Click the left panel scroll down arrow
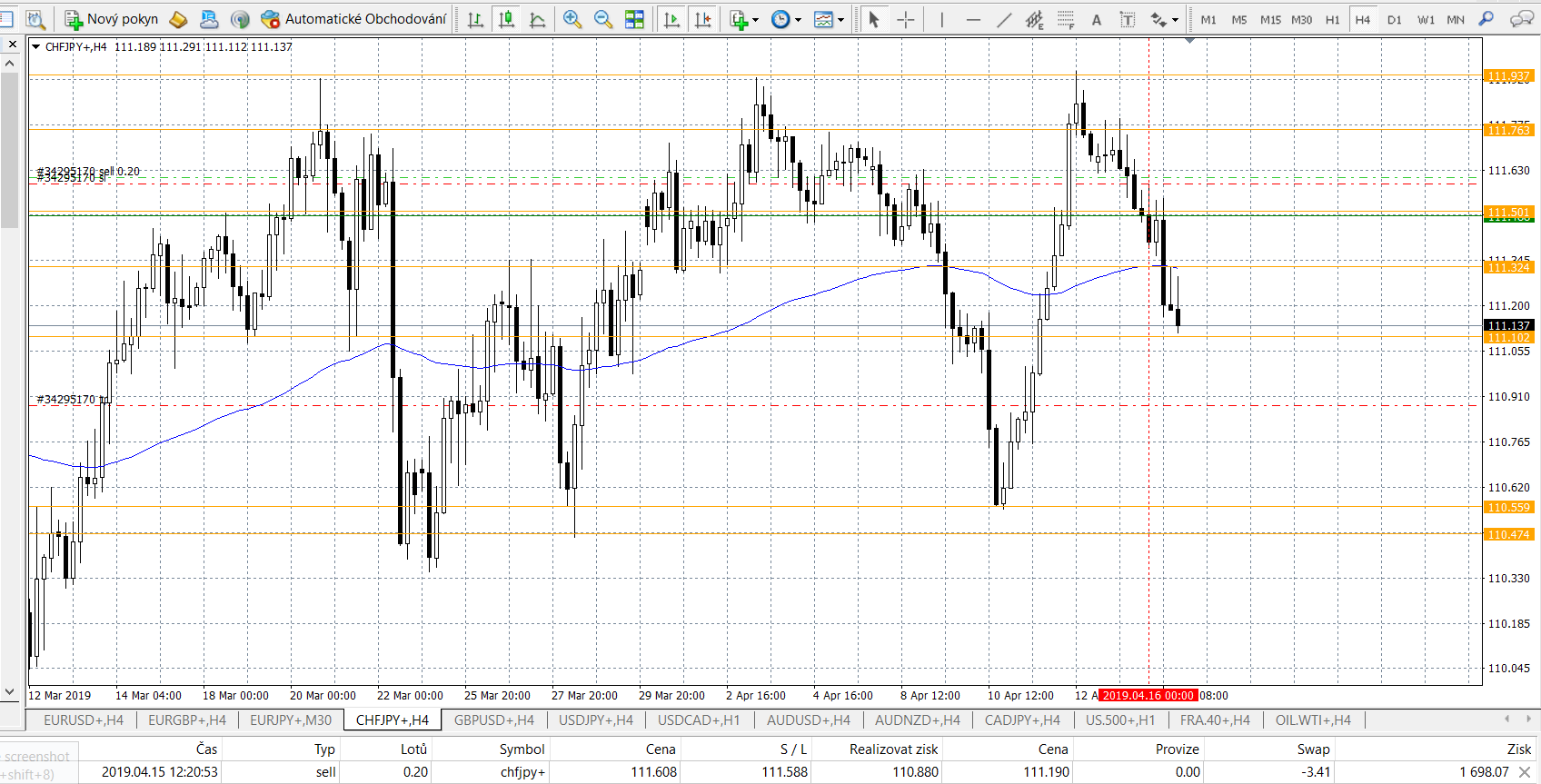This screenshot has width=1541, height=784. tap(9, 691)
